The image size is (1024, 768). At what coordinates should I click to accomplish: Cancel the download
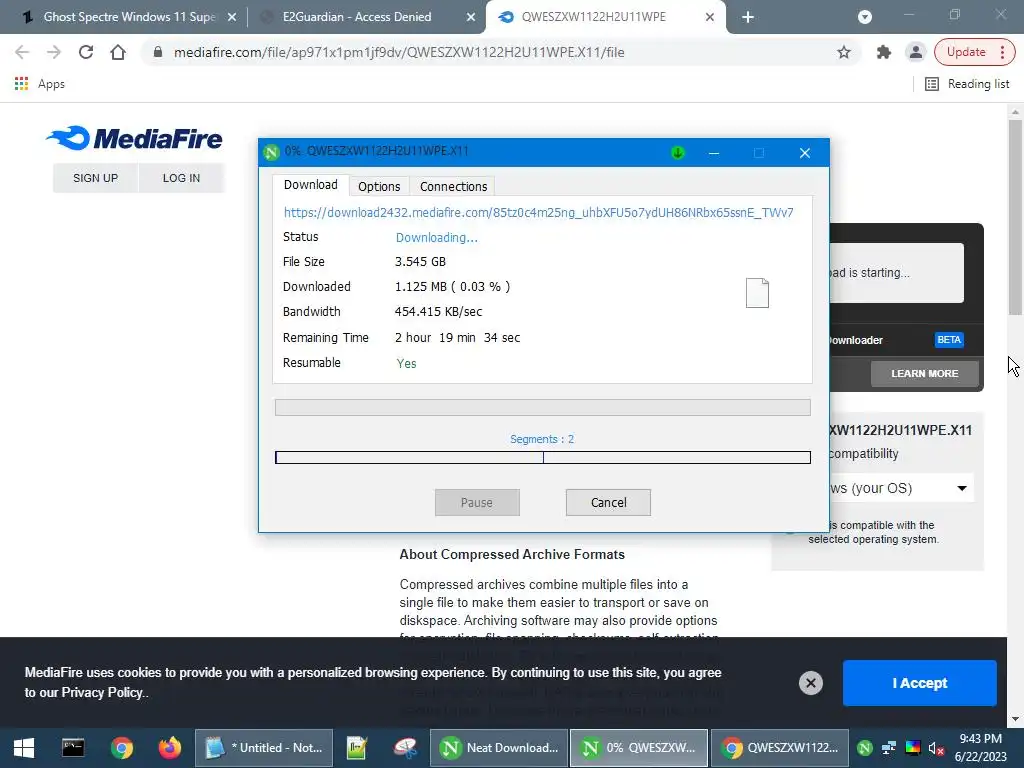coord(608,502)
